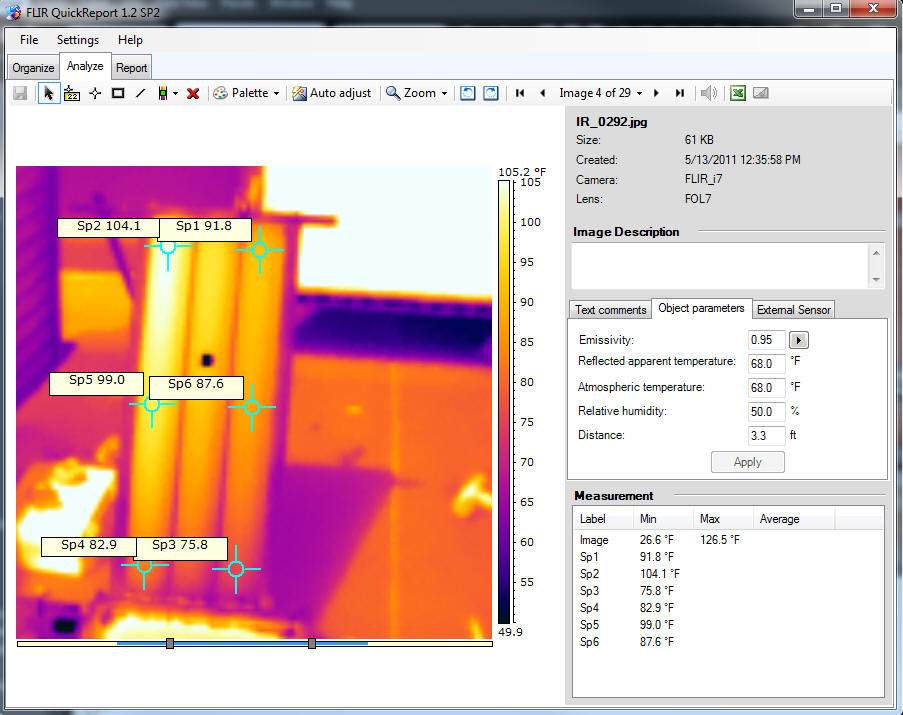The image size is (903, 715).
Task: Click the right temperature span slider handle
Action: [x=312, y=643]
